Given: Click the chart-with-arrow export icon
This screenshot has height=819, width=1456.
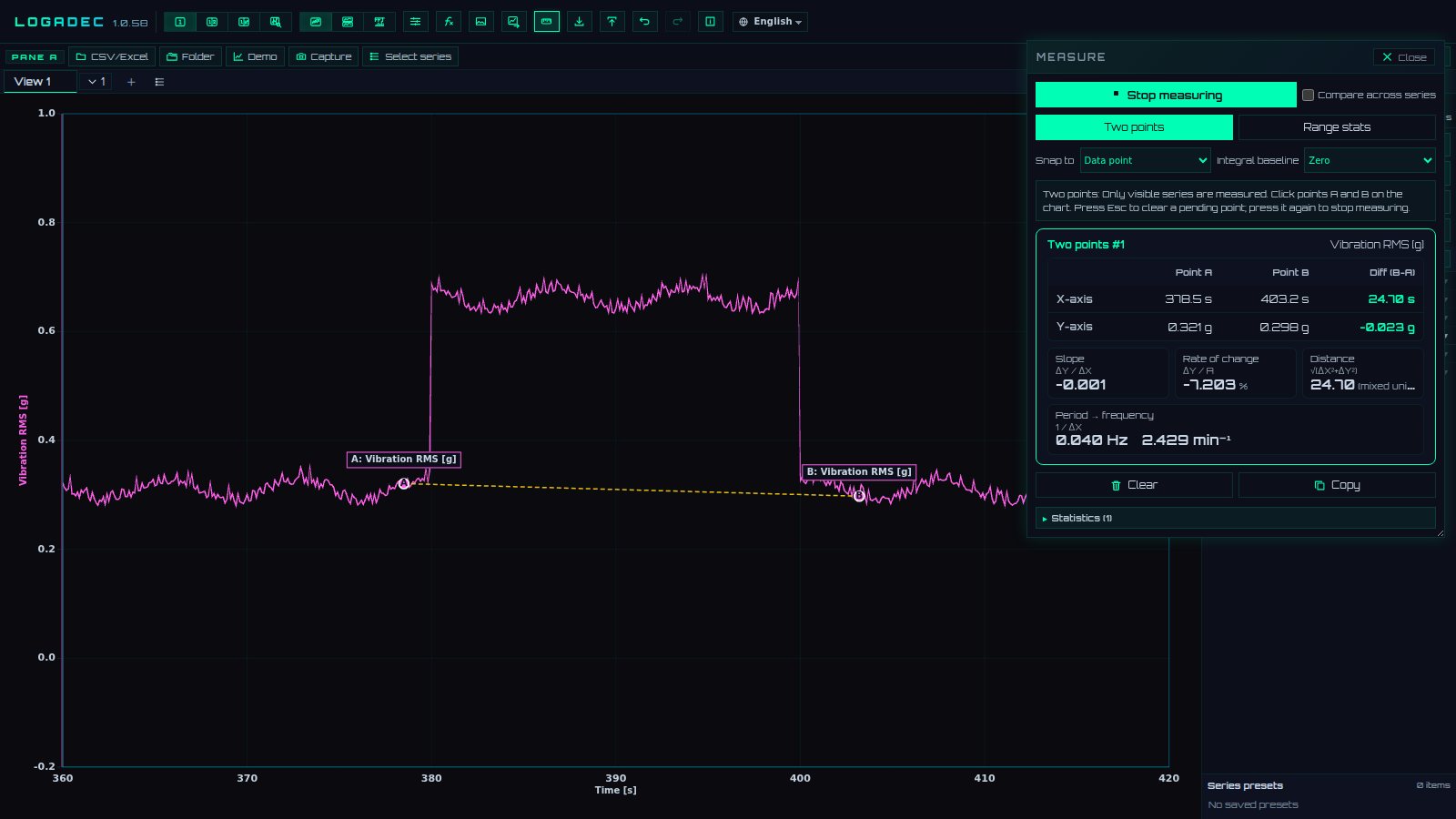Looking at the screenshot, I should 514,22.
